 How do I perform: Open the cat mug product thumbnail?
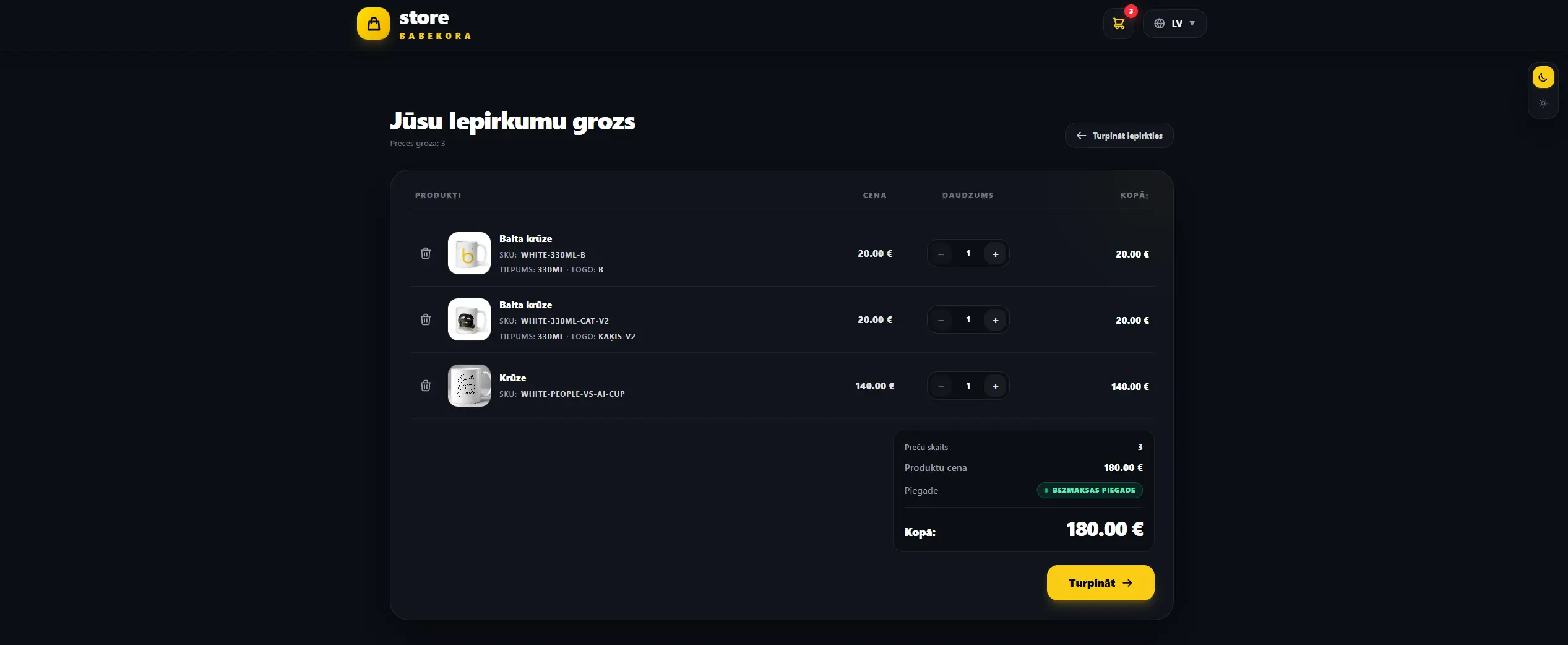pos(469,319)
